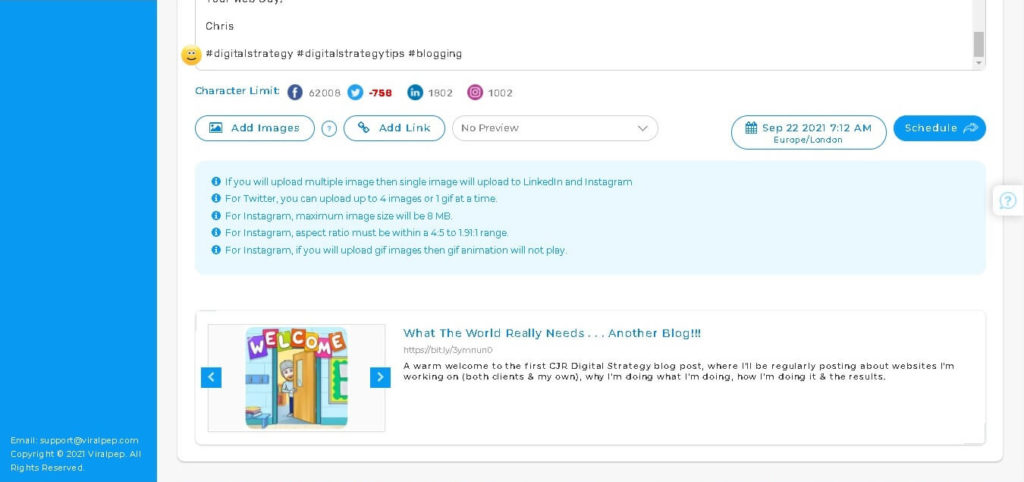
Task: Open the 'What The World Really Needs' blog title
Action: pos(552,333)
